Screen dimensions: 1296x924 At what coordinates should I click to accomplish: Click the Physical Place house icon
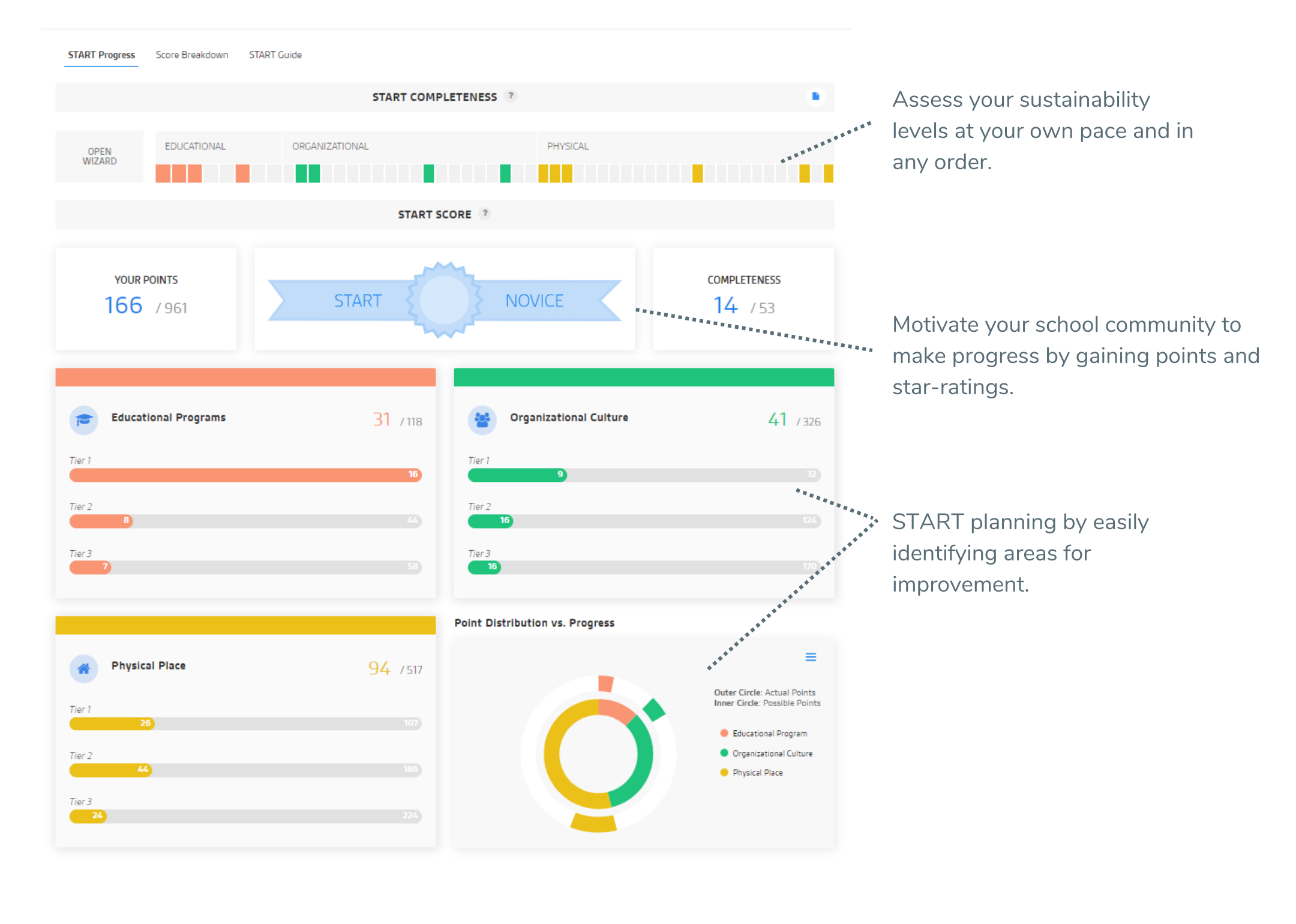click(84, 668)
